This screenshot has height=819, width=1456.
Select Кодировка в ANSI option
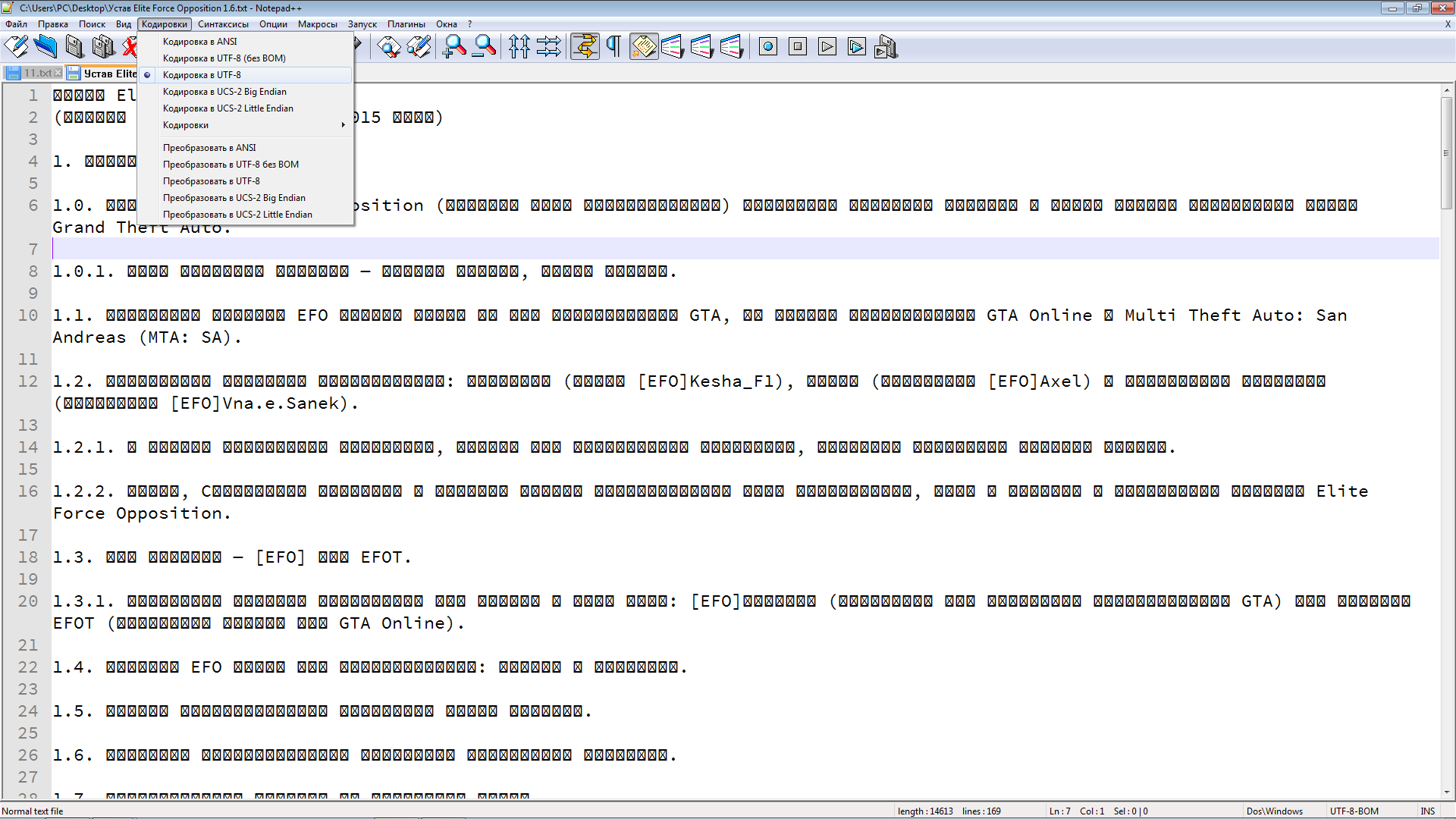246,42
